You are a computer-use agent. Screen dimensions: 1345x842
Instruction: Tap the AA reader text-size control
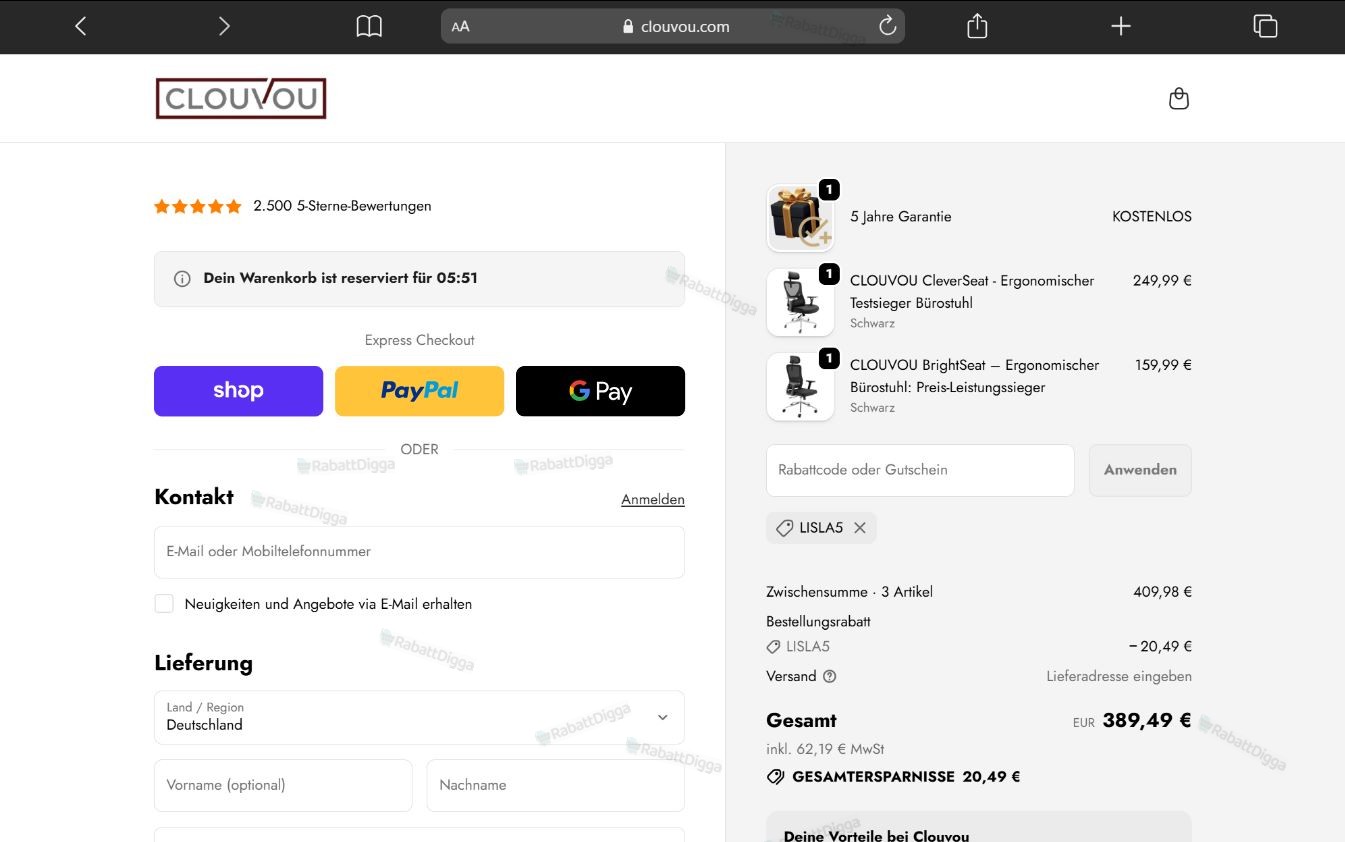[x=460, y=27]
